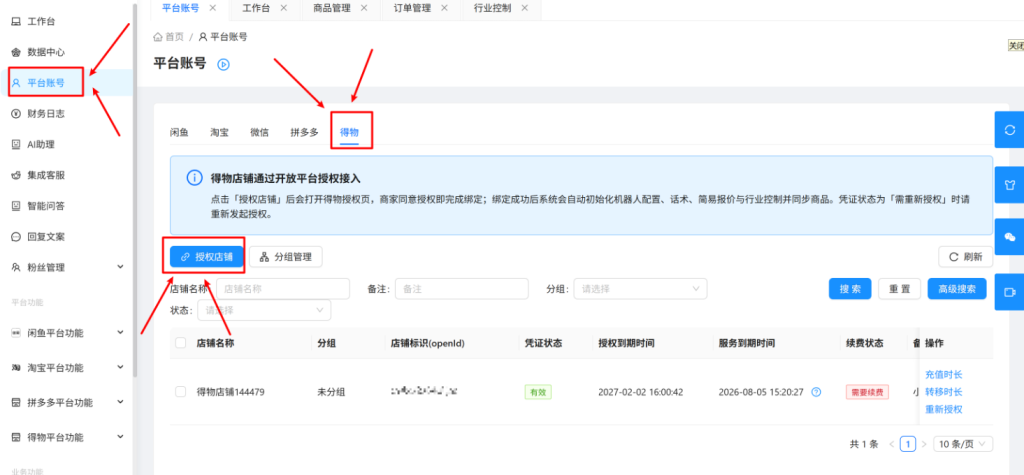Screen dimensions: 1024x475
Task: Close the 商品管理 tab
Action: [364, 8]
